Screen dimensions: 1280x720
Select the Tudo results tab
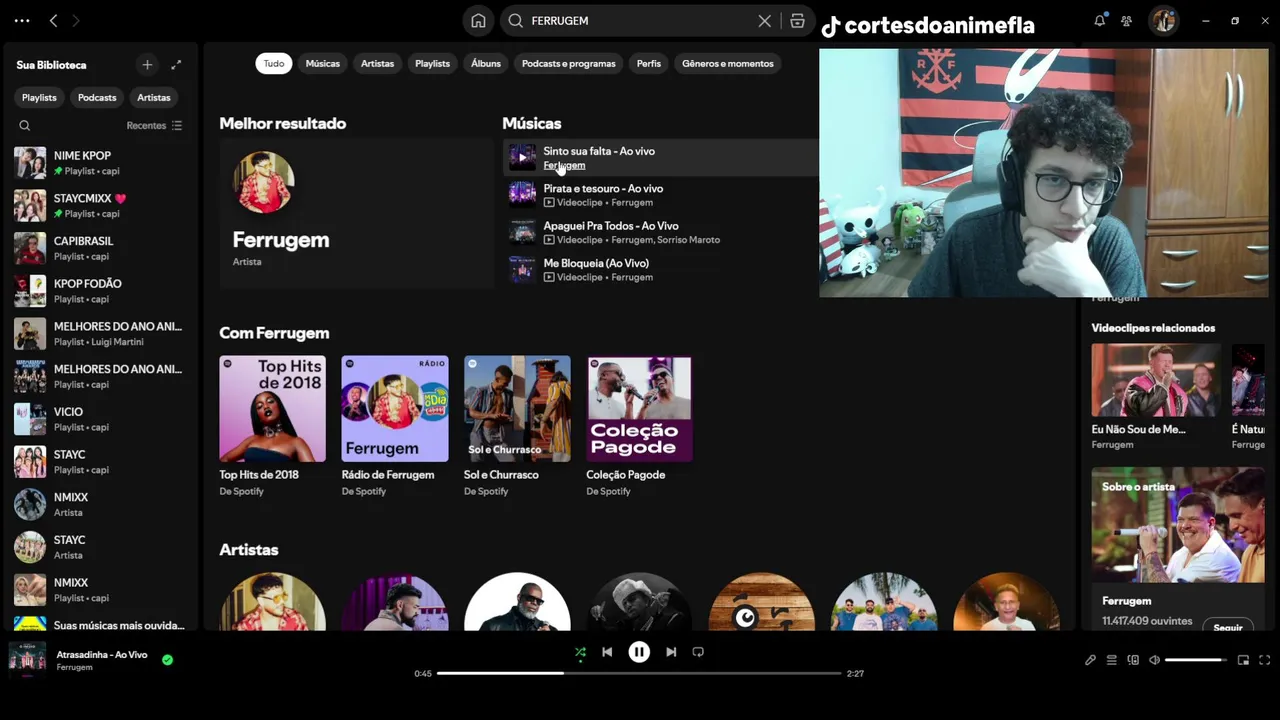click(274, 63)
